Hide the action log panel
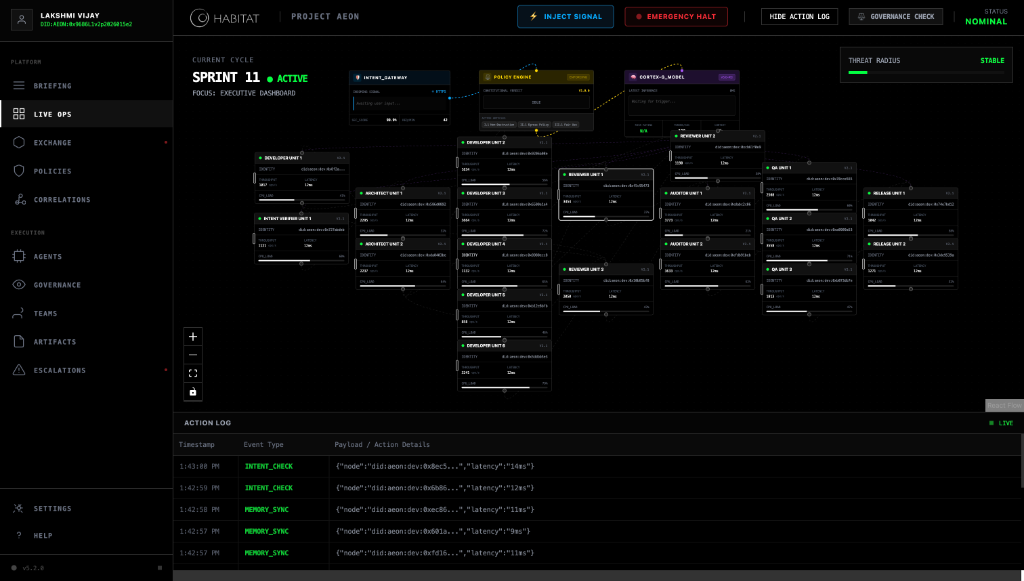This screenshot has width=1024, height=581. (799, 17)
